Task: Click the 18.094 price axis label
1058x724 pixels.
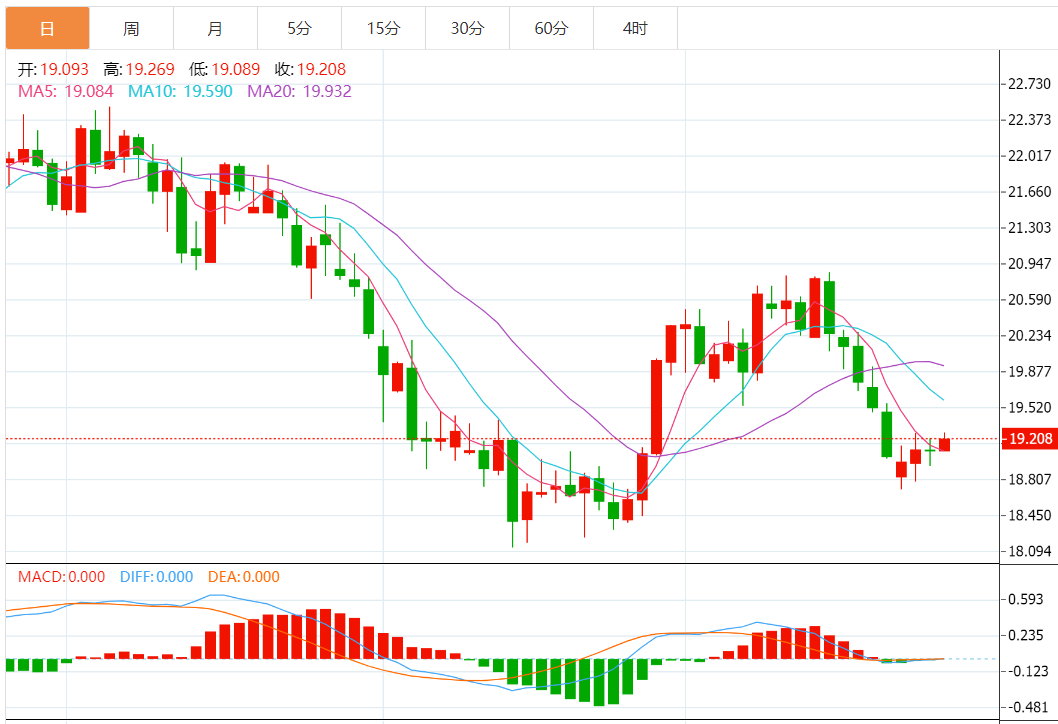Action: [x=1029, y=551]
